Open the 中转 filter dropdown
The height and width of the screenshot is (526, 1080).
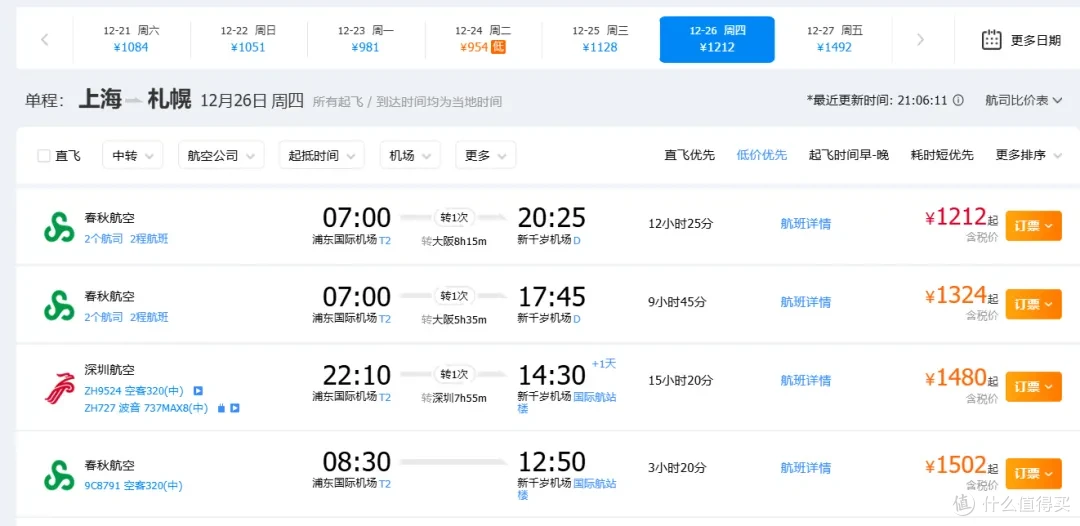tap(133, 155)
